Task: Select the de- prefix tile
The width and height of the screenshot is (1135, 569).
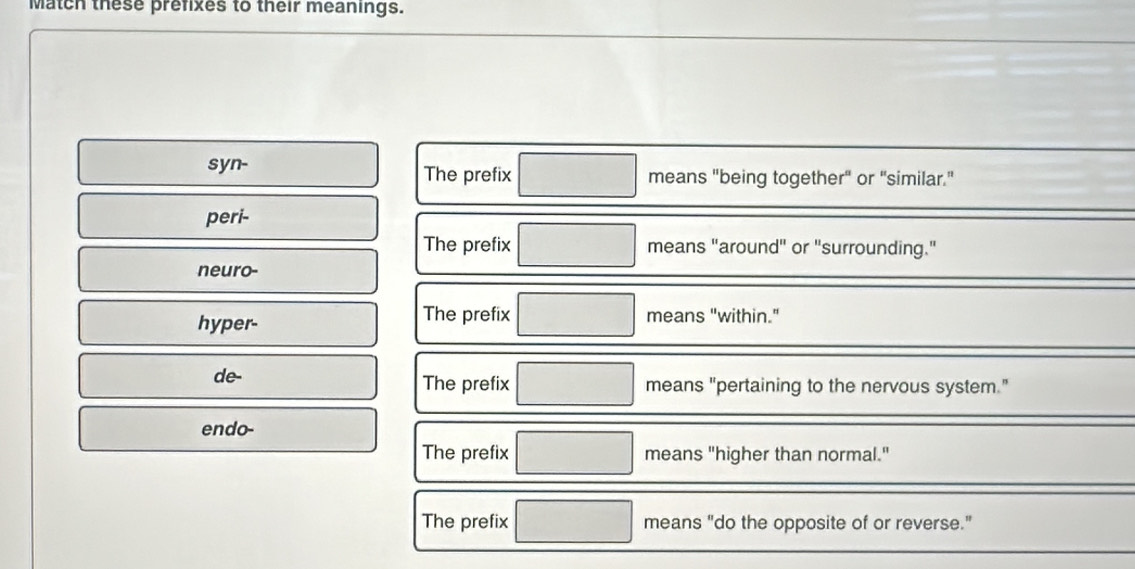Action: pos(228,377)
